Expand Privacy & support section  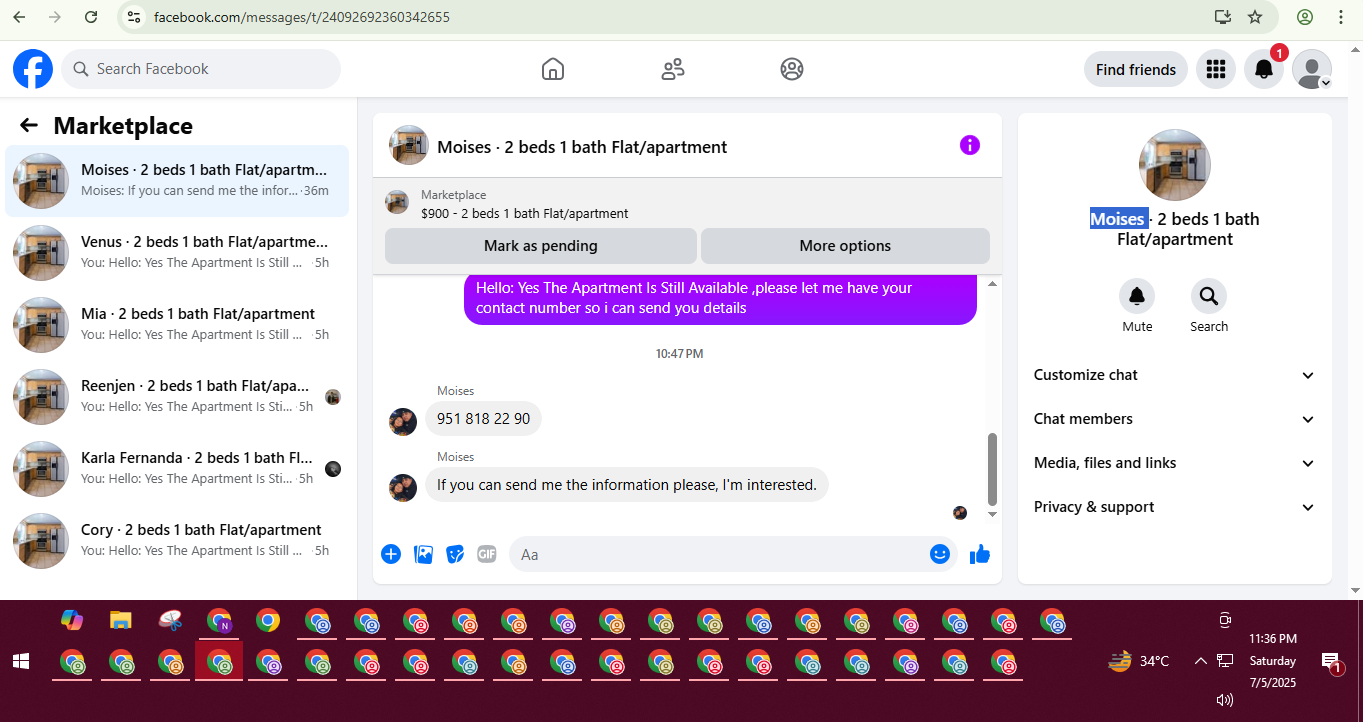1175,507
